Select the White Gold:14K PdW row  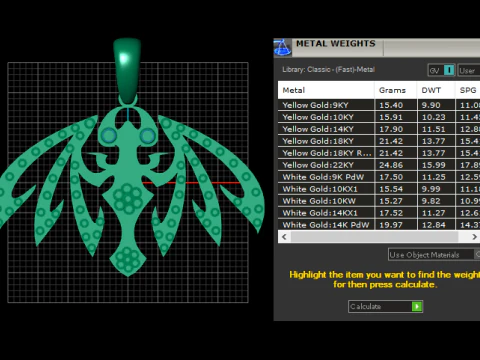pyautogui.click(x=379, y=225)
